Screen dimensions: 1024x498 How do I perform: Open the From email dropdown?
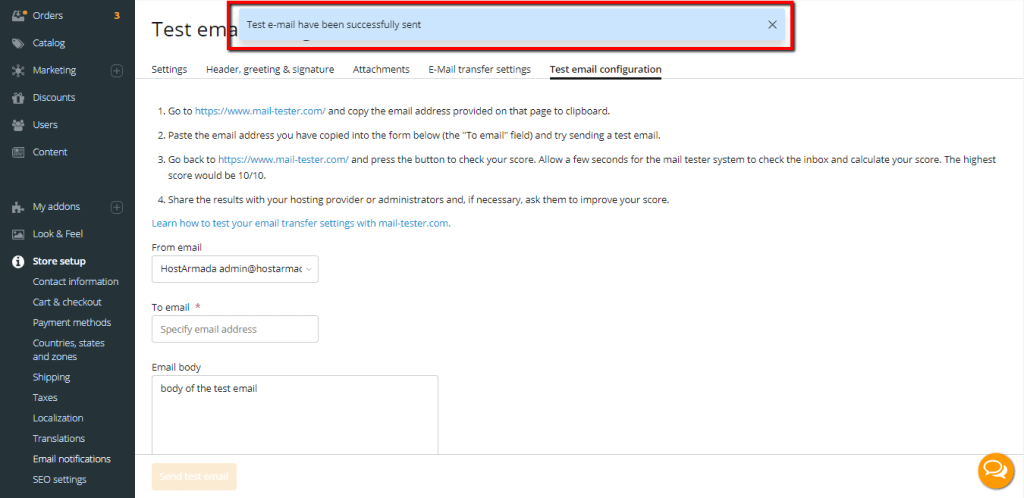click(235, 269)
